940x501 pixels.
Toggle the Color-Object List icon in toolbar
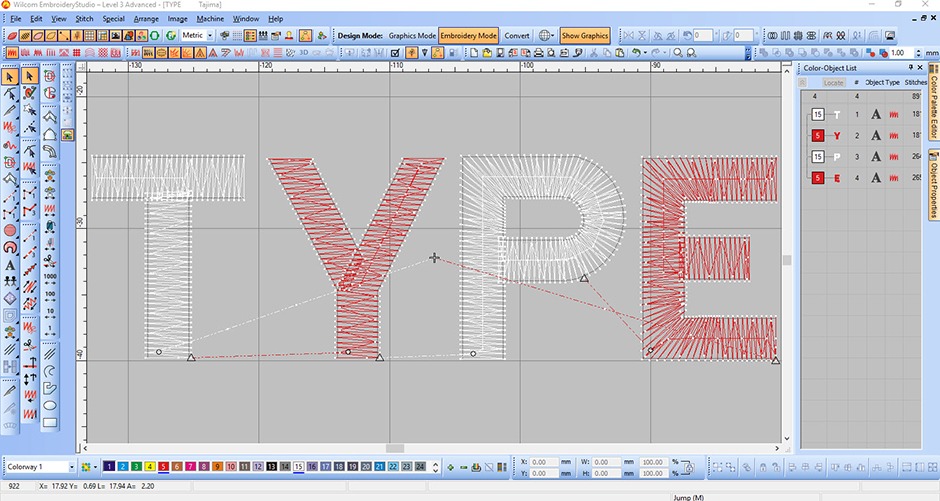(250, 35)
